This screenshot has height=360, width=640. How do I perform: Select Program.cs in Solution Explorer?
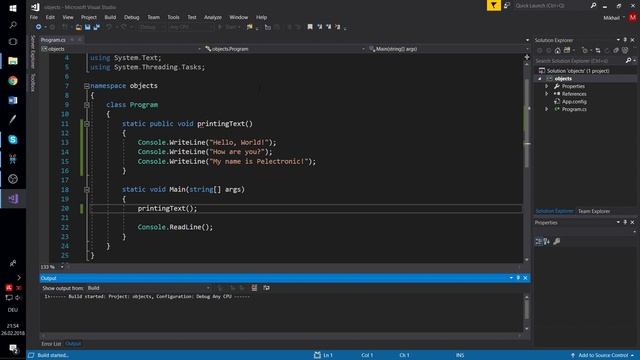(x=574, y=109)
